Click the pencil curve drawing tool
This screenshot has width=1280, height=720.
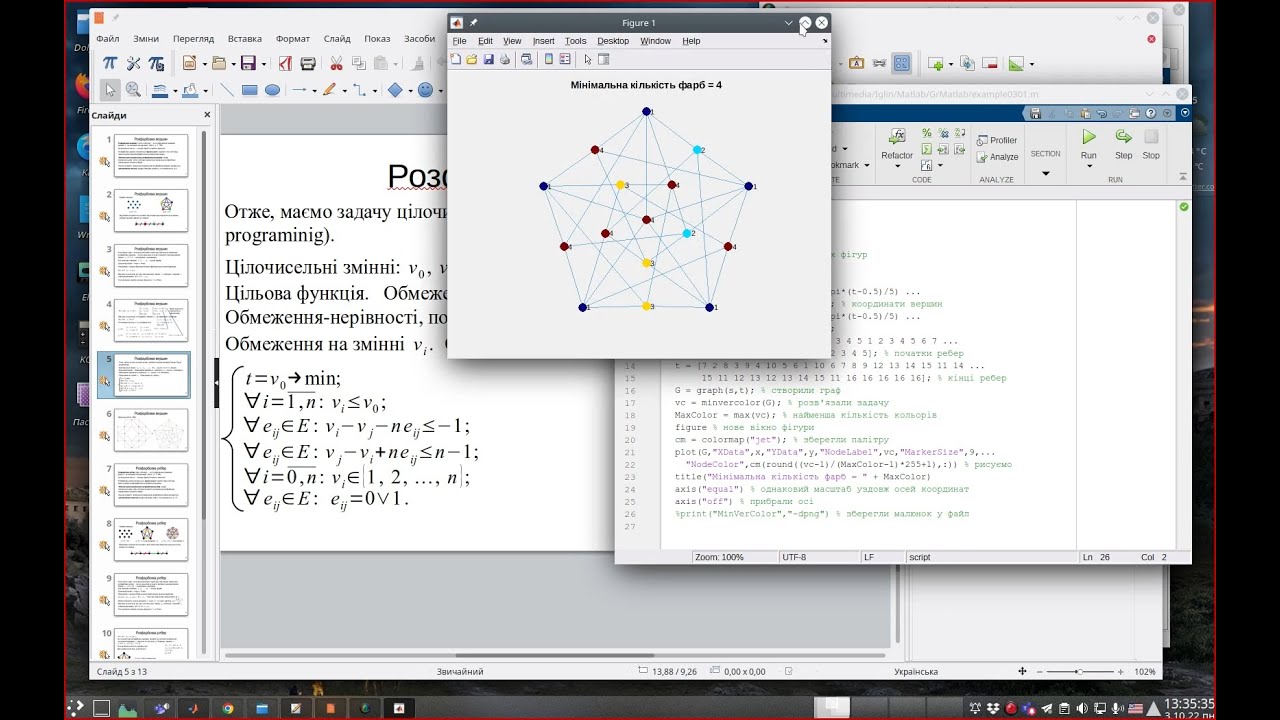(x=327, y=90)
